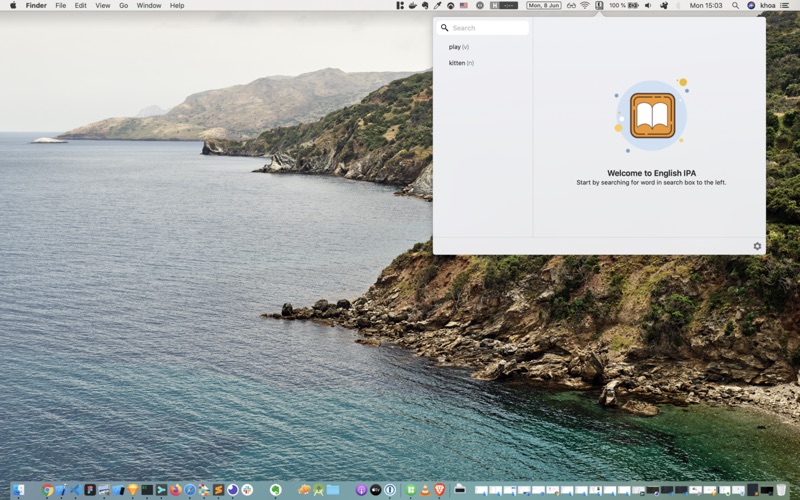The width and height of the screenshot is (800, 500).
Task: Open Spotlight search in menu bar
Action: pos(735,6)
